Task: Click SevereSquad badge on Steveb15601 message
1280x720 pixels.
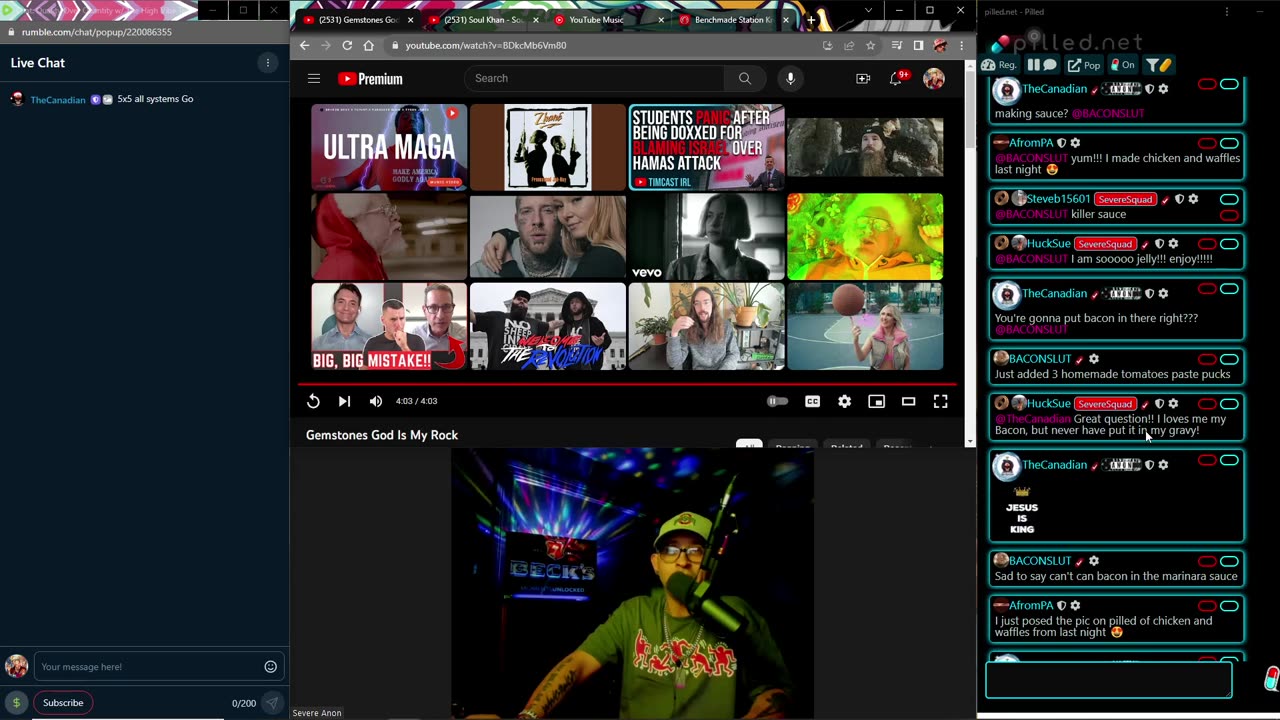Action: [1125, 199]
